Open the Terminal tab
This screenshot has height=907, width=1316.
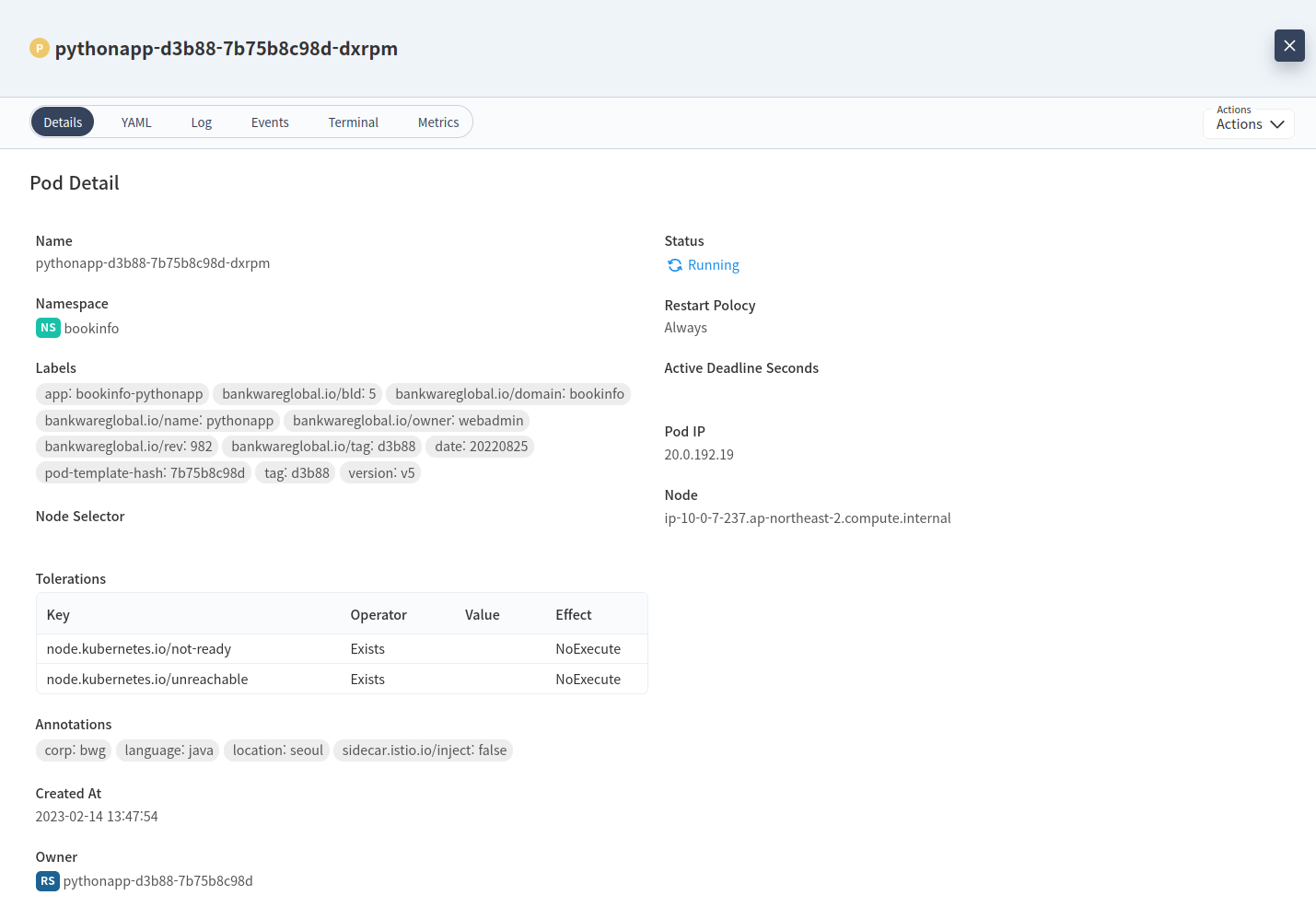[354, 122]
